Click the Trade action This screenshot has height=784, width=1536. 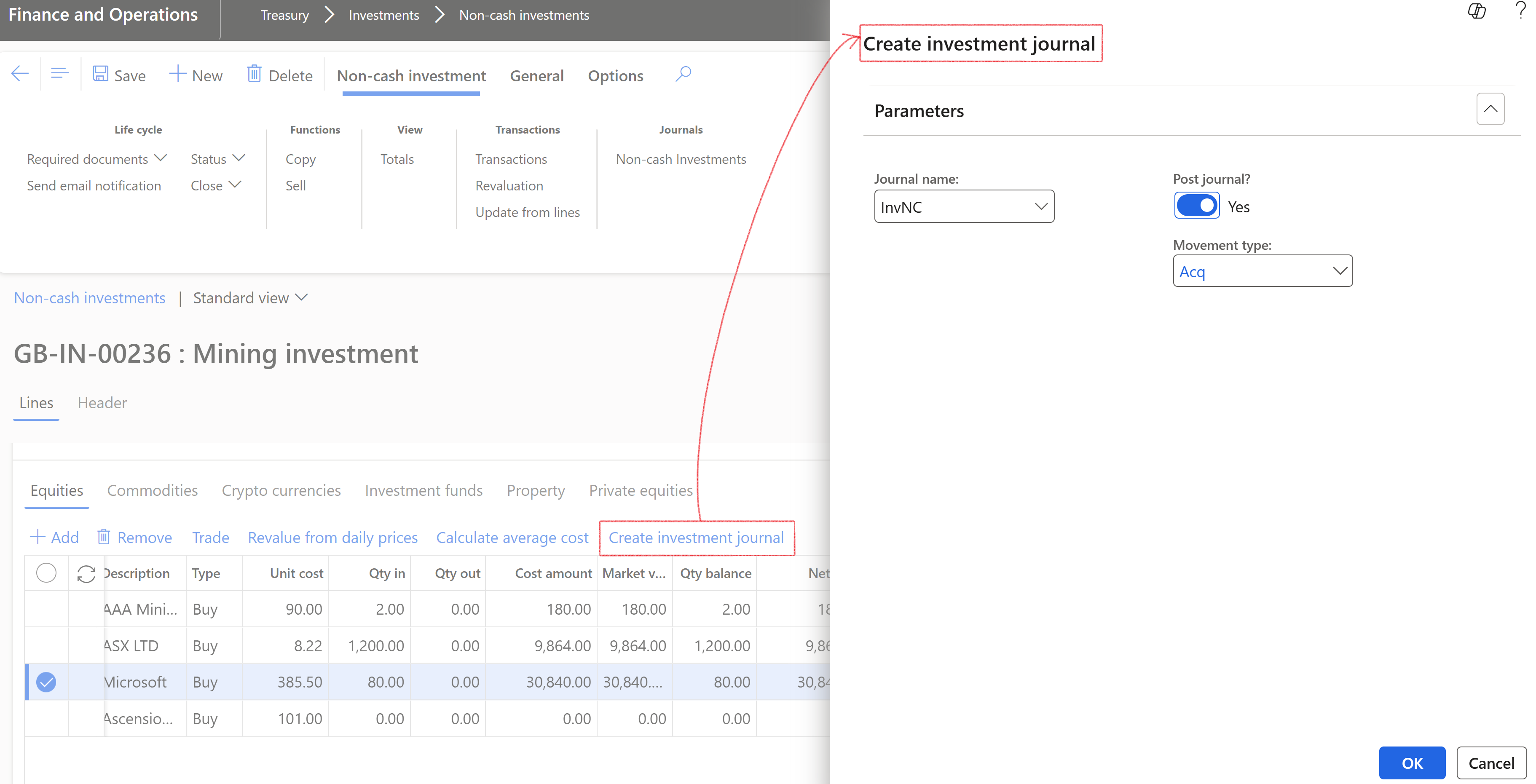point(210,538)
